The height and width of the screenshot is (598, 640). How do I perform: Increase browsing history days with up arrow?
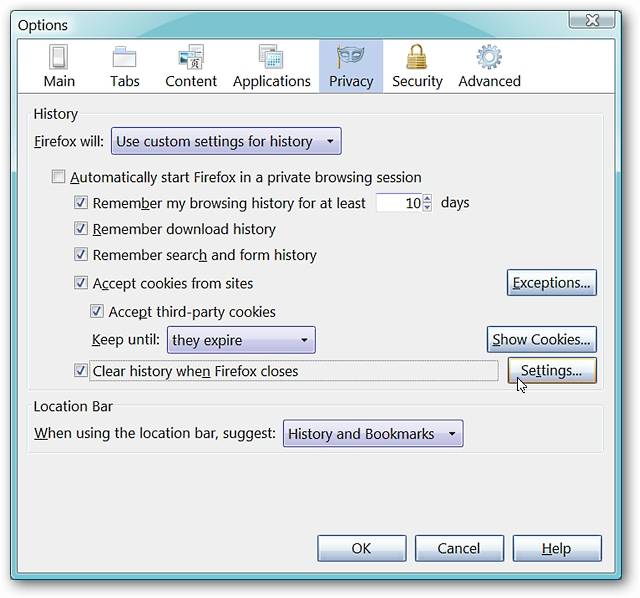[427, 198]
